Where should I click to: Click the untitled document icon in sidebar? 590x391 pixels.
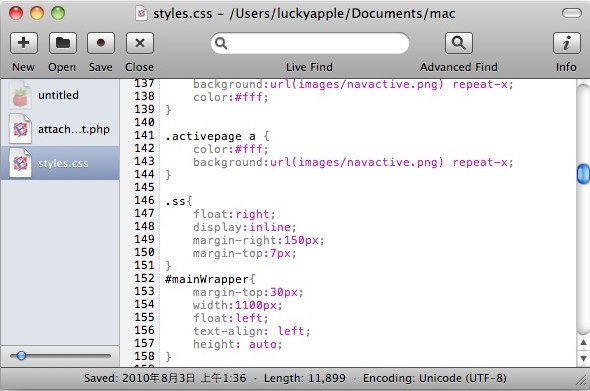coord(20,96)
